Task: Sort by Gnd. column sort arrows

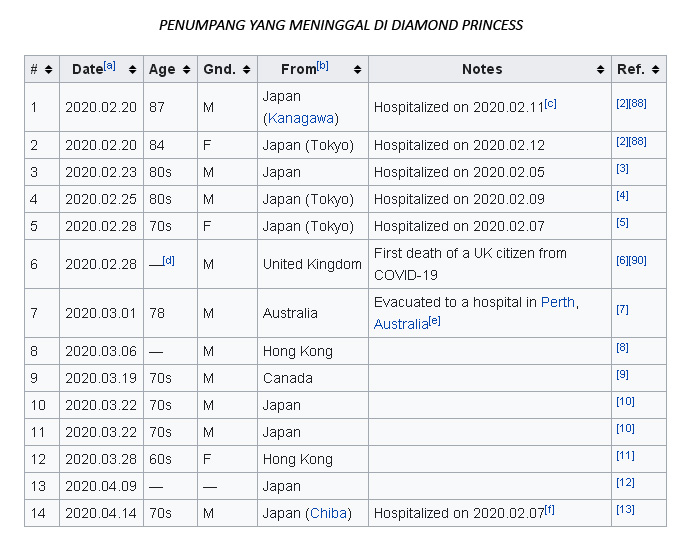Action: [246, 70]
